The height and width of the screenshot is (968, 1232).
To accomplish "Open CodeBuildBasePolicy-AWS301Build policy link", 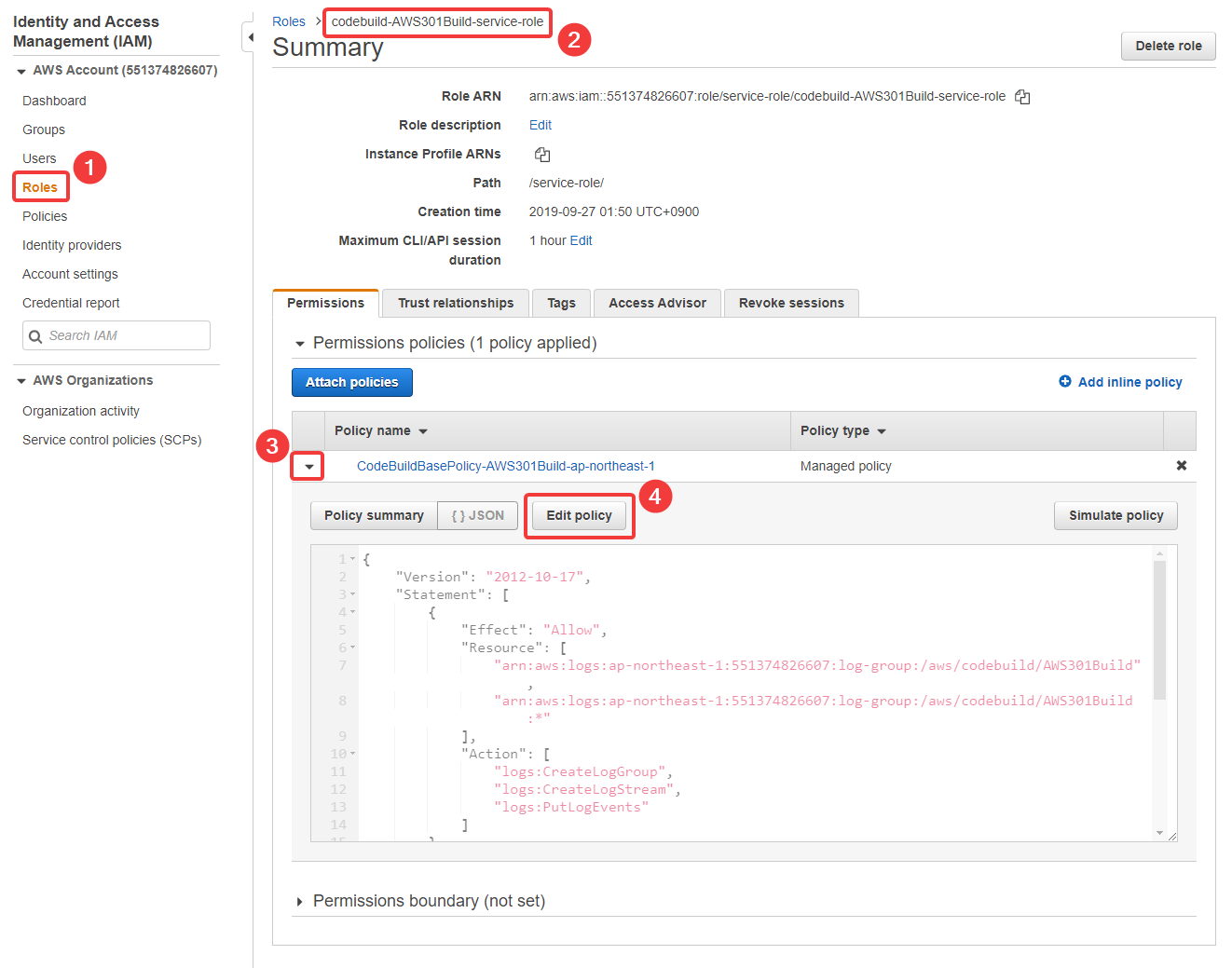I will [x=506, y=466].
